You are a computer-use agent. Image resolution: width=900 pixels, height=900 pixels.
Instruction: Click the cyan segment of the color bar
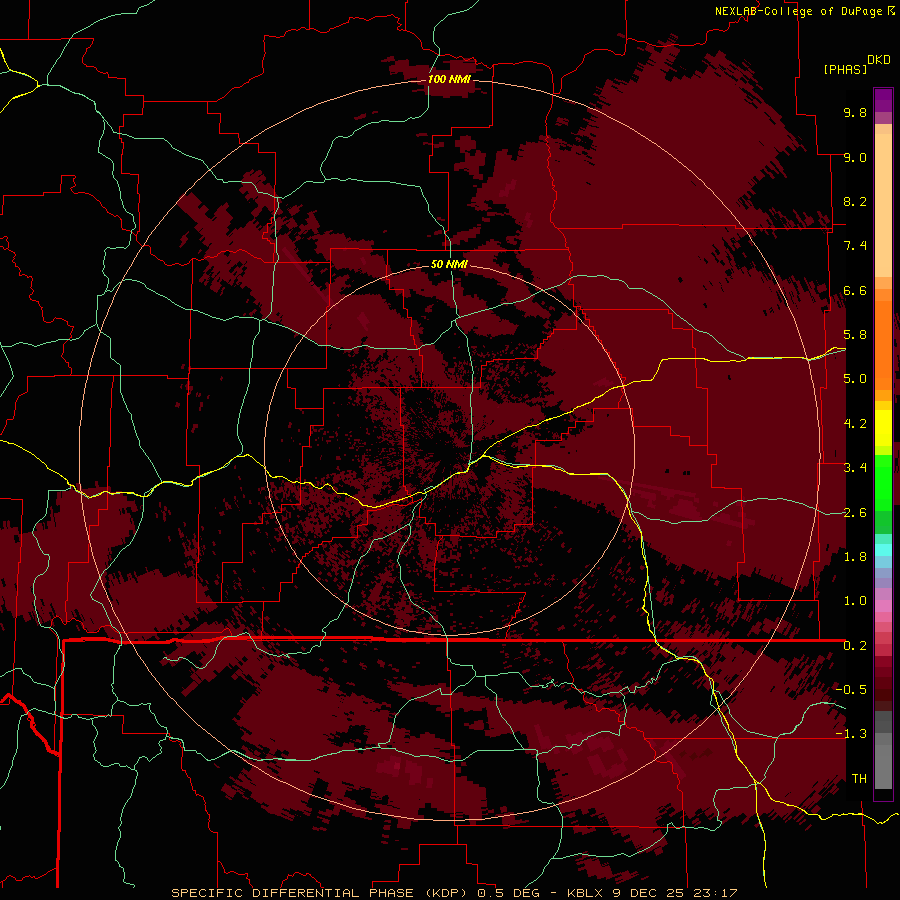click(x=883, y=550)
